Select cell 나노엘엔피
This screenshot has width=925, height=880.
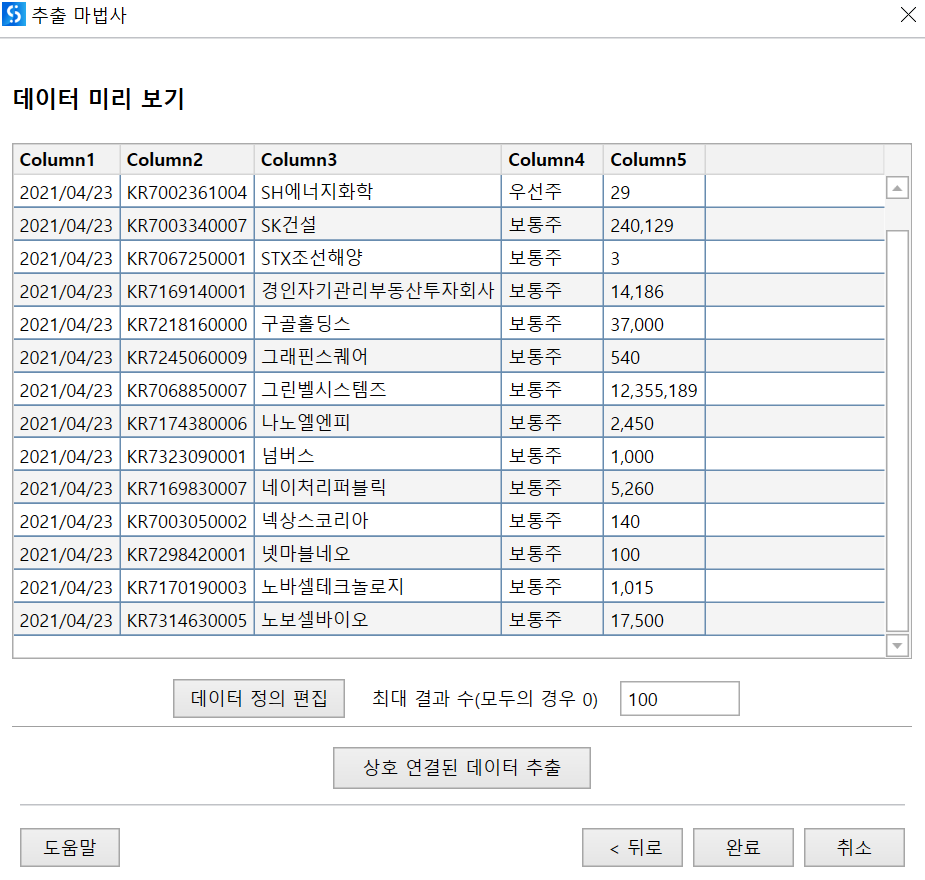coord(378,423)
